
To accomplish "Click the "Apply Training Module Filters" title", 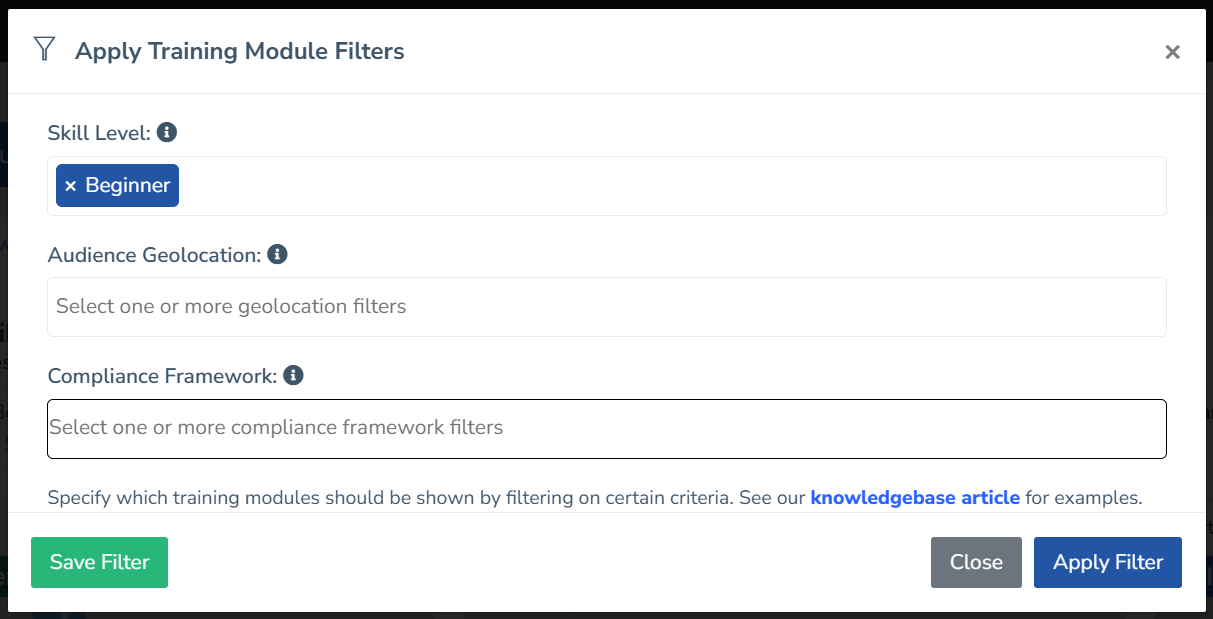I will pos(240,51).
